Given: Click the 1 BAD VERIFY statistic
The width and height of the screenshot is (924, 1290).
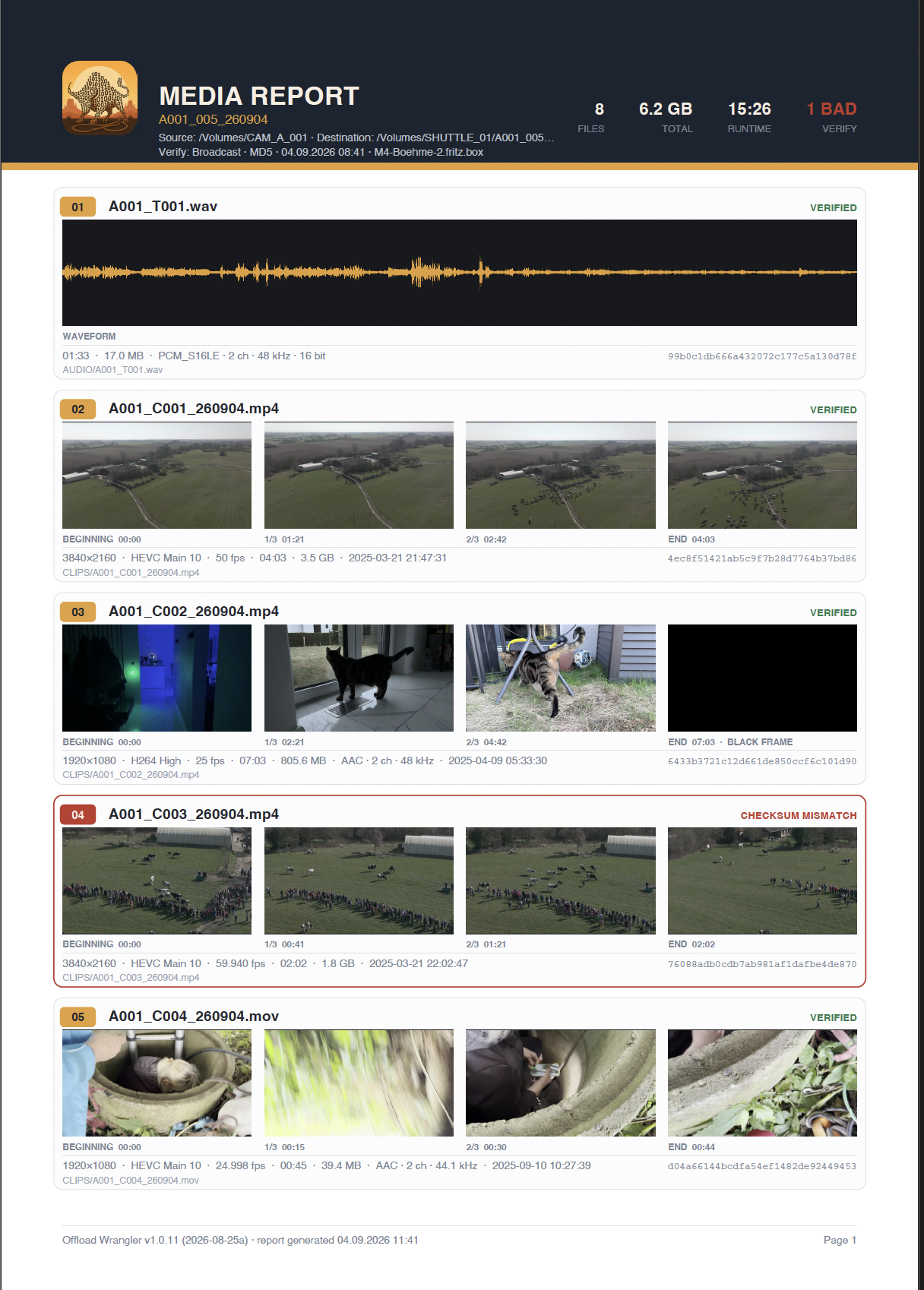Looking at the screenshot, I should [831, 118].
